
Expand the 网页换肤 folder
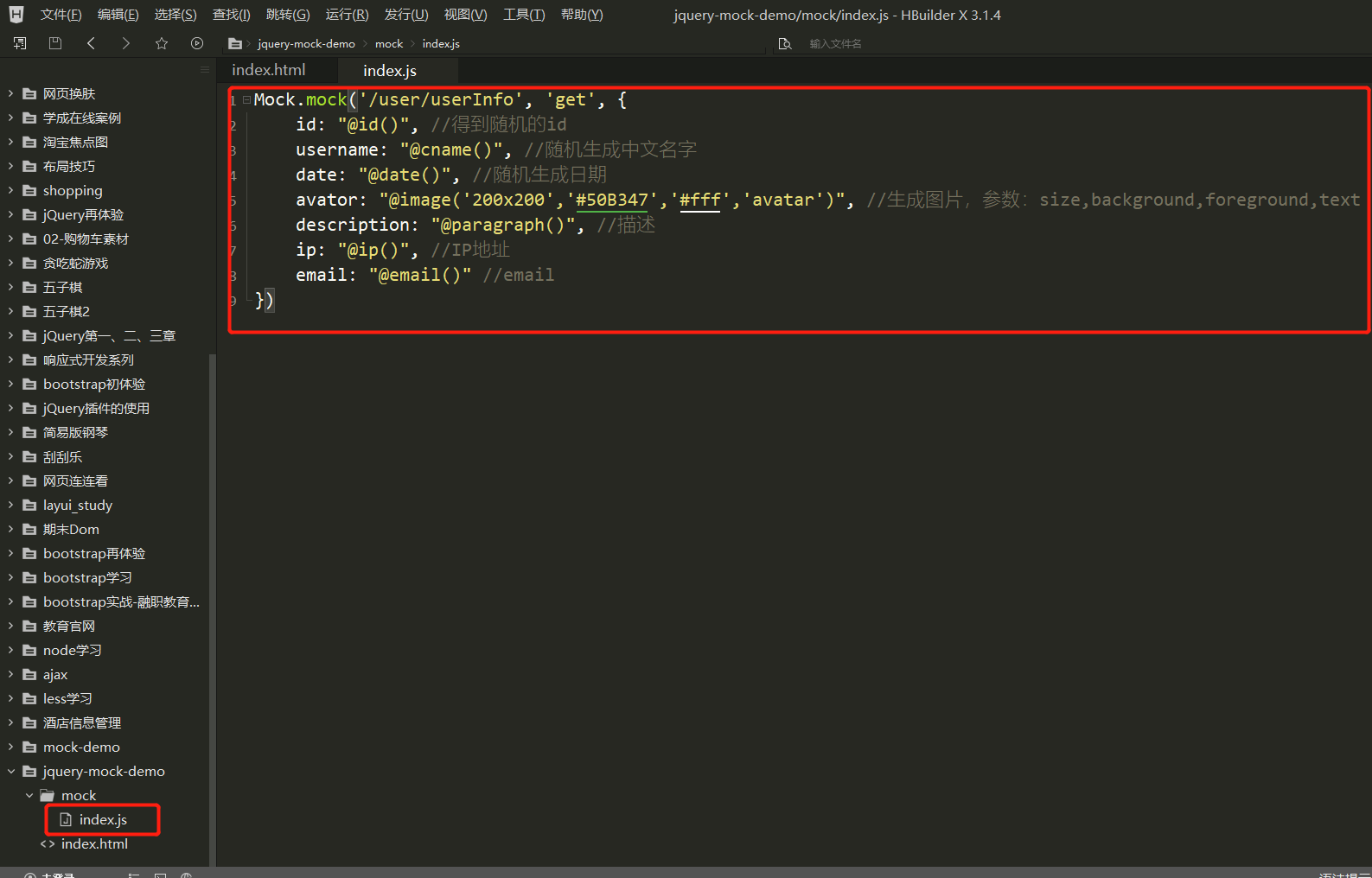pyautogui.click(x=10, y=93)
